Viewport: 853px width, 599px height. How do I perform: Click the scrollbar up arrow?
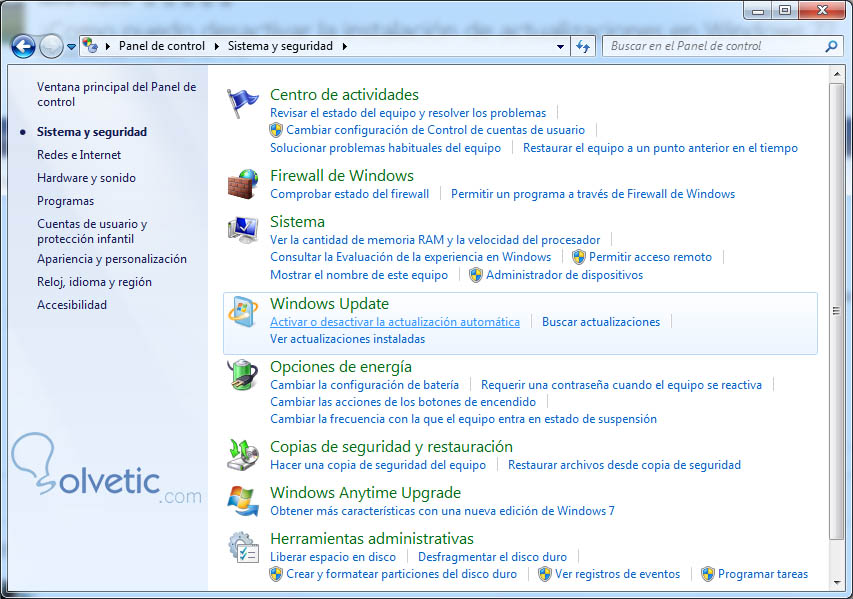(x=836, y=73)
